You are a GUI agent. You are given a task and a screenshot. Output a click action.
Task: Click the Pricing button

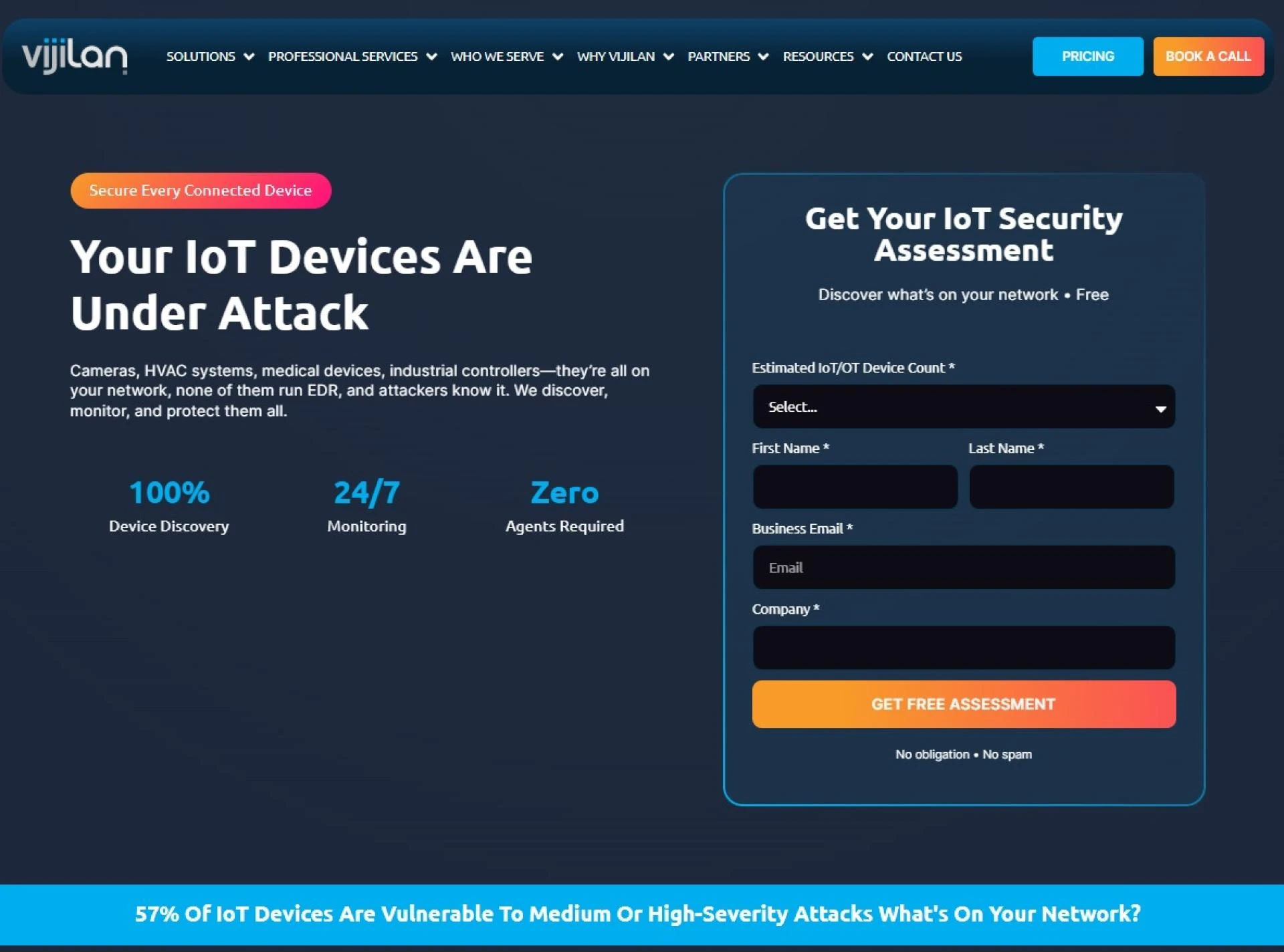point(1087,56)
